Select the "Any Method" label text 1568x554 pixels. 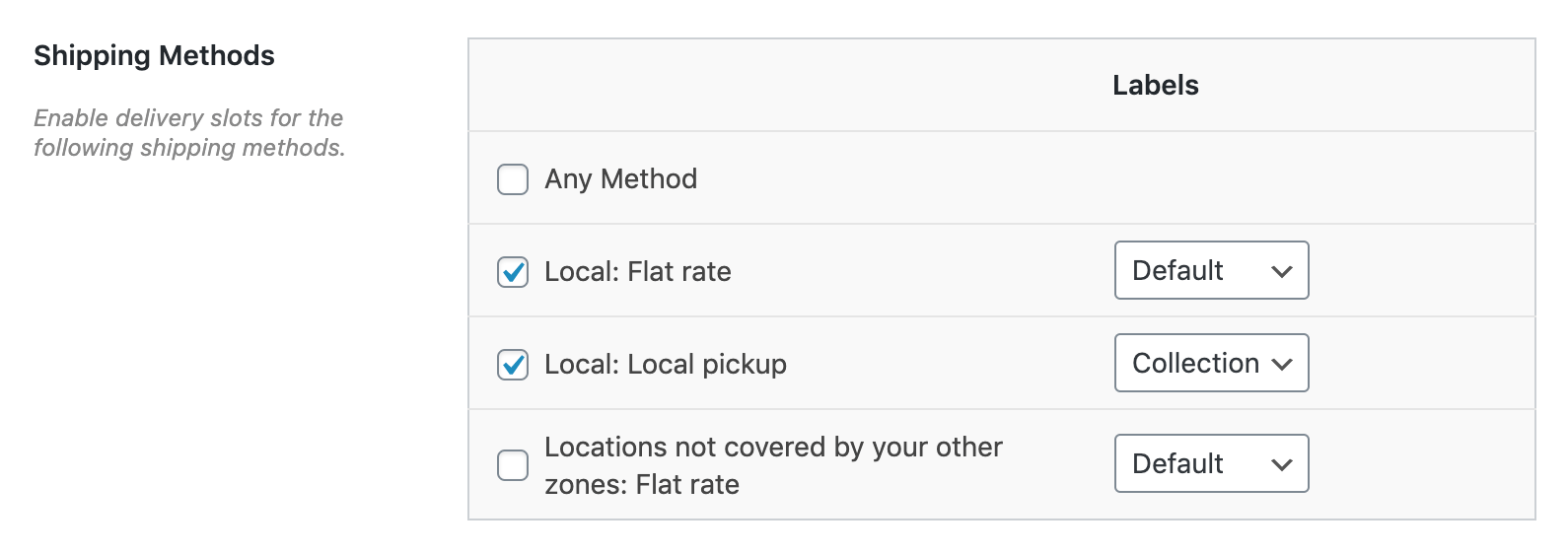[620, 179]
